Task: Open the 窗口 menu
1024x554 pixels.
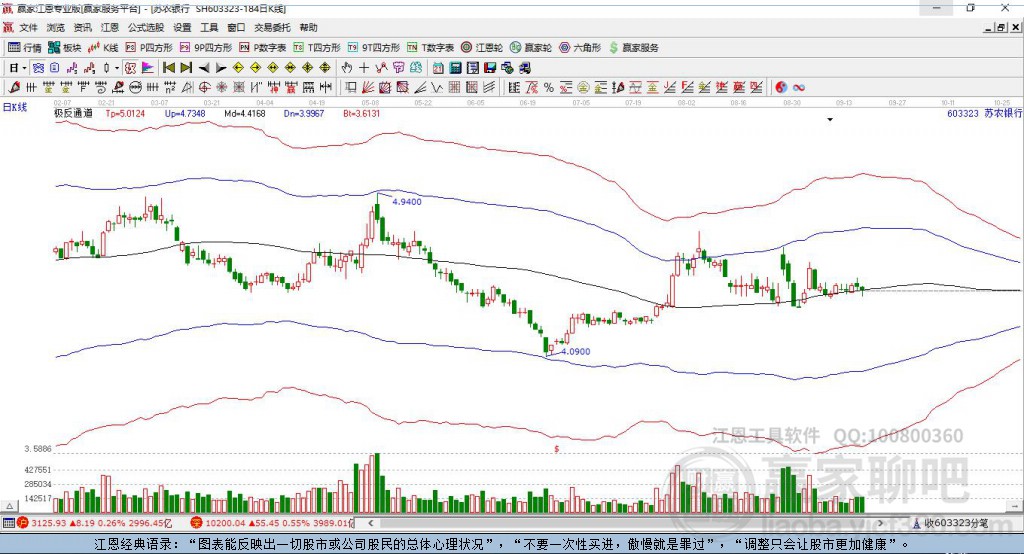Action: 236,27
